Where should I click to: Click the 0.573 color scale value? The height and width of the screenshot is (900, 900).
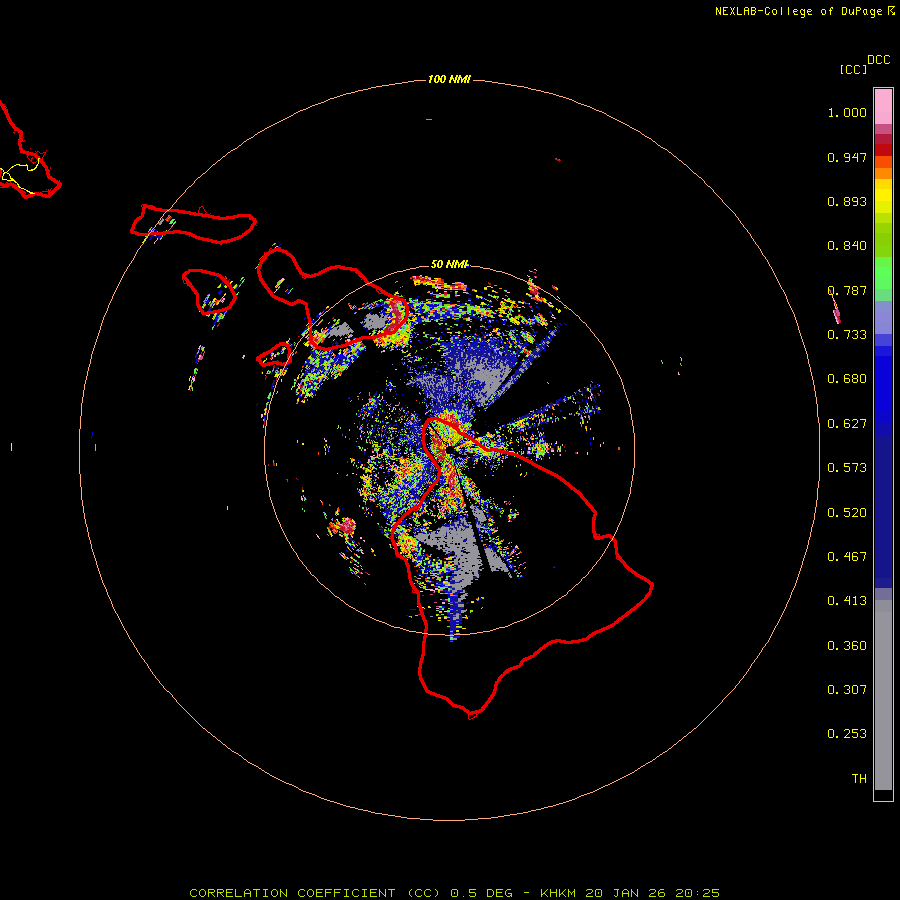click(847, 468)
